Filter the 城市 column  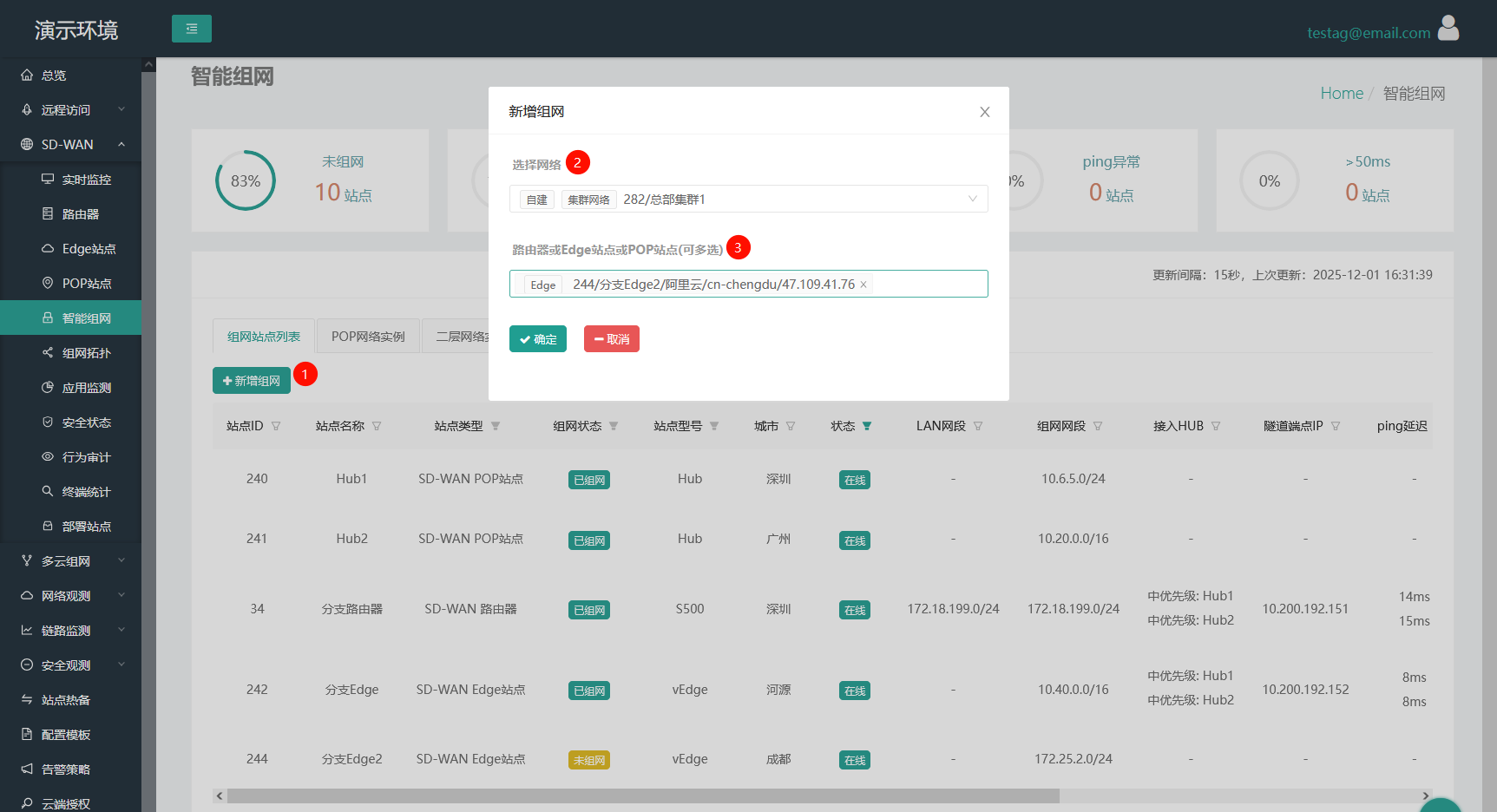(x=791, y=426)
